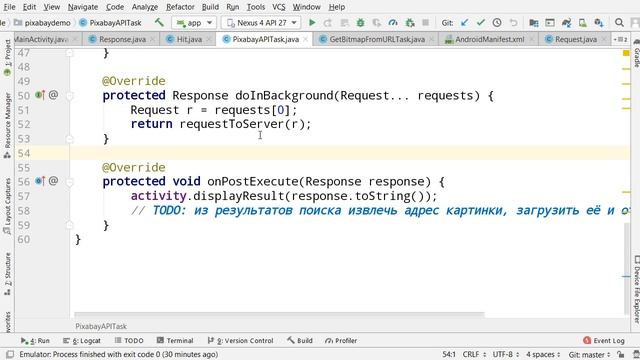The height and width of the screenshot is (360, 640).
Task: Open the Analyze menu
Action: click(144, 7)
